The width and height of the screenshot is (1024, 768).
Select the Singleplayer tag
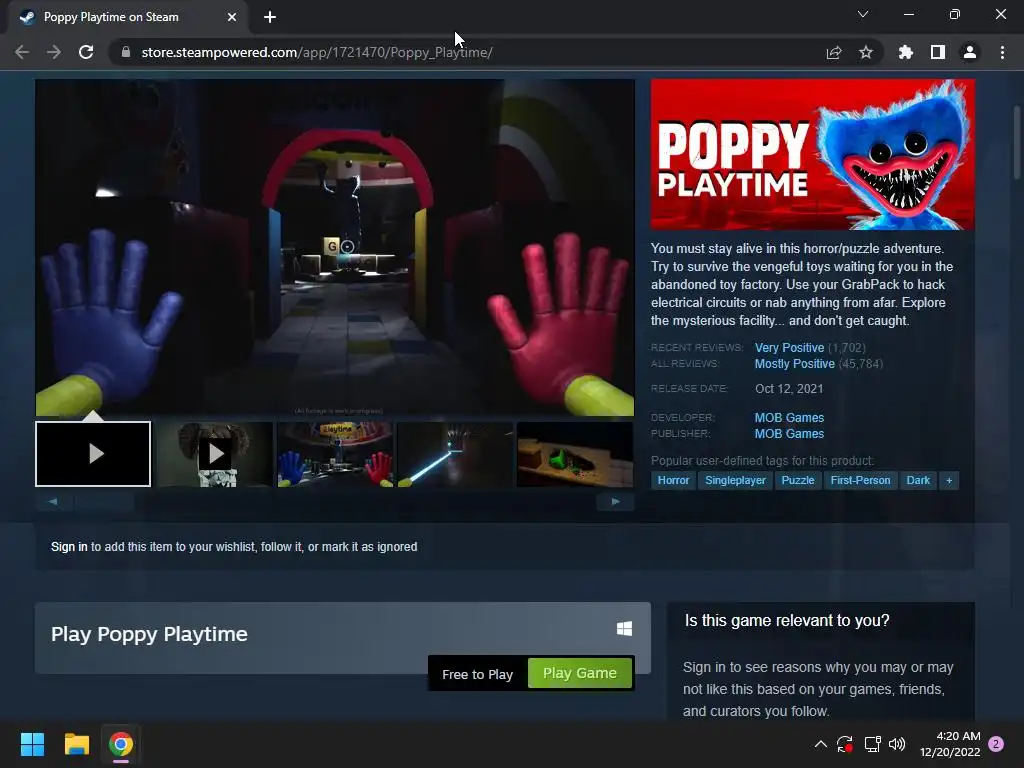click(x=735, y=480)
